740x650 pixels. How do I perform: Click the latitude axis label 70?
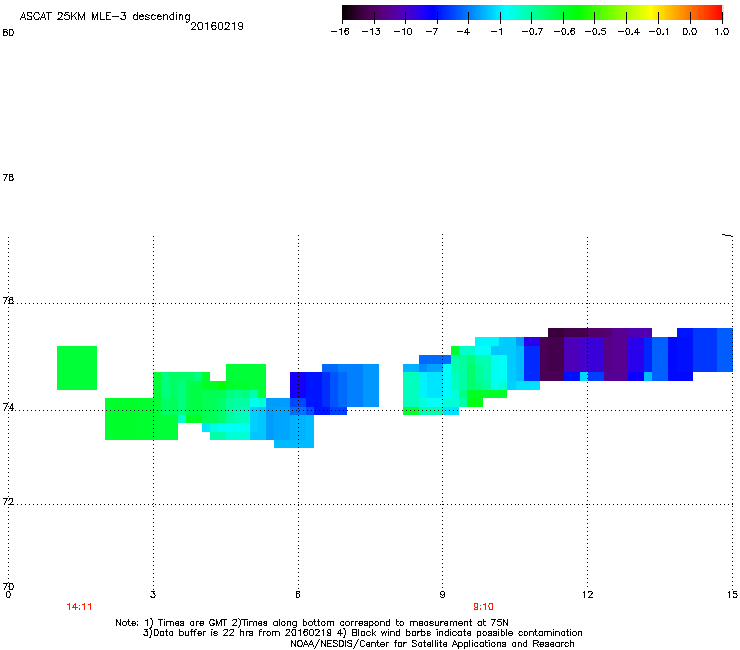8,586
